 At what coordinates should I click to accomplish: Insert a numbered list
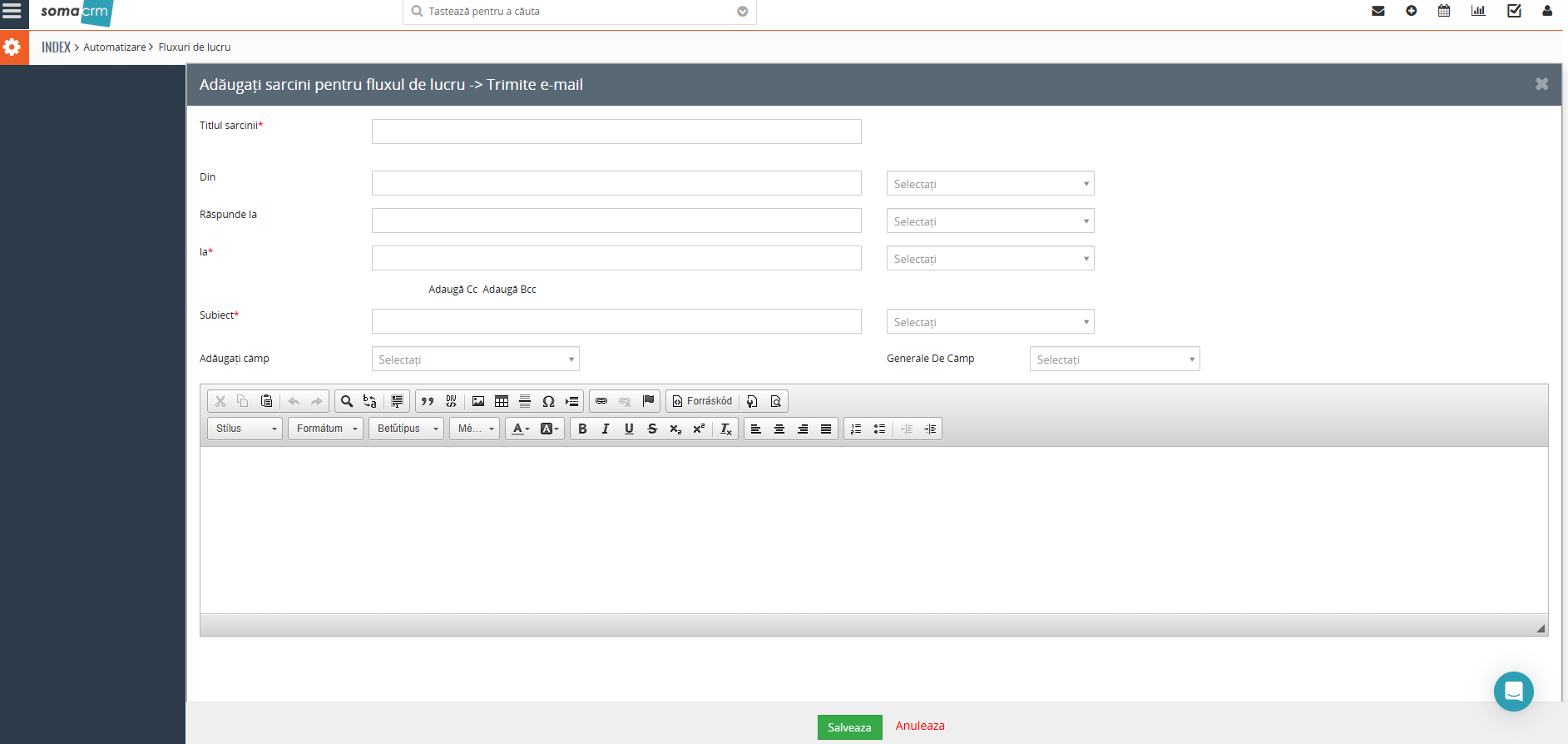(856, 429)
